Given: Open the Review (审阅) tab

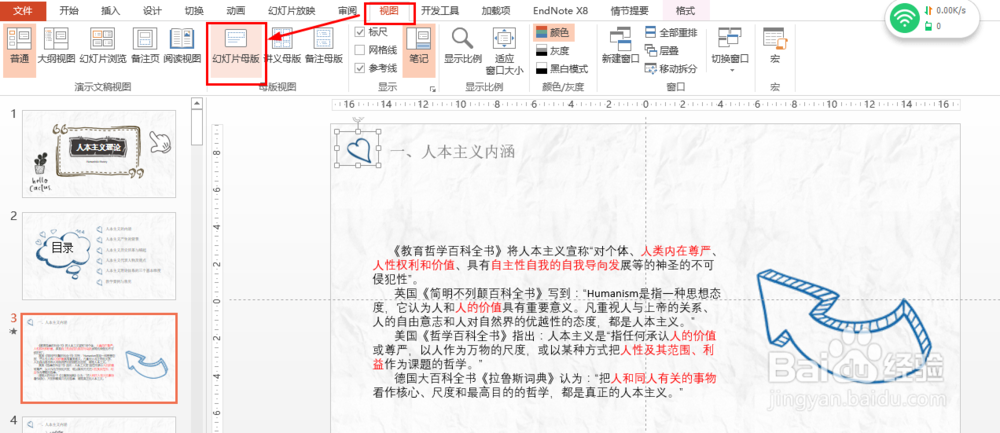Looking at the screenshot, I should [348, 10].
